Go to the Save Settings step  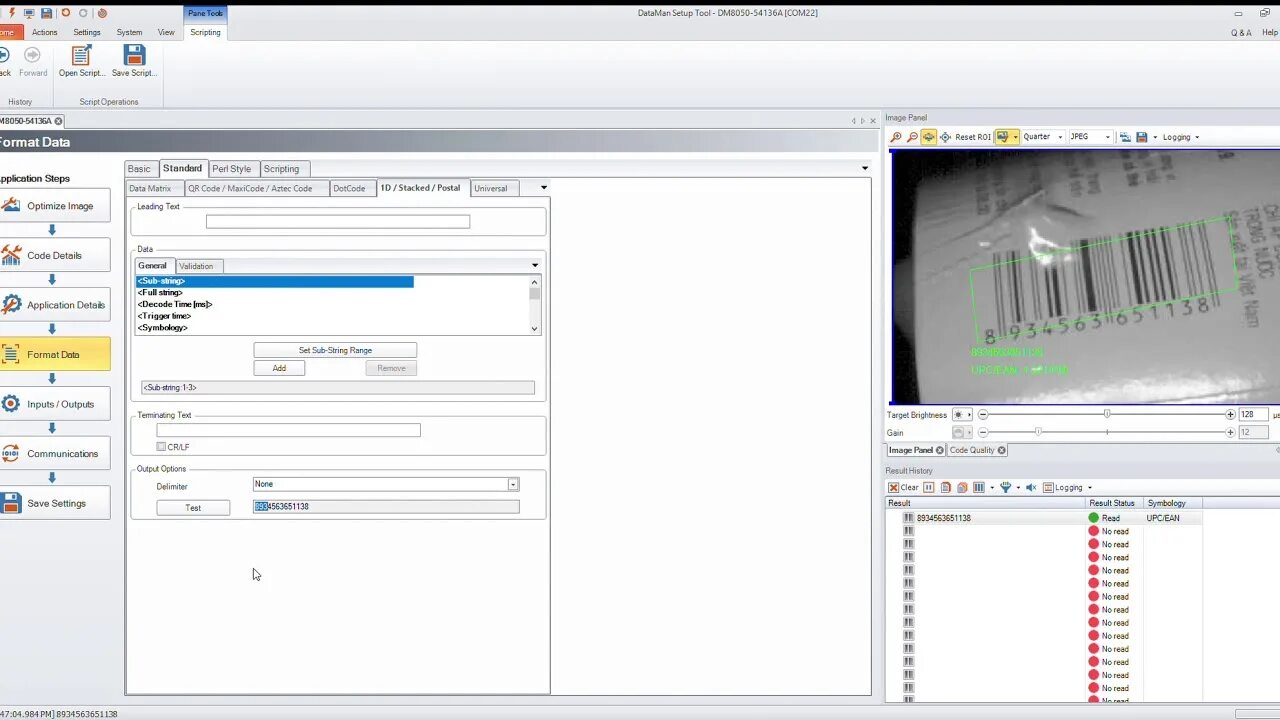[x=54, y=503]
